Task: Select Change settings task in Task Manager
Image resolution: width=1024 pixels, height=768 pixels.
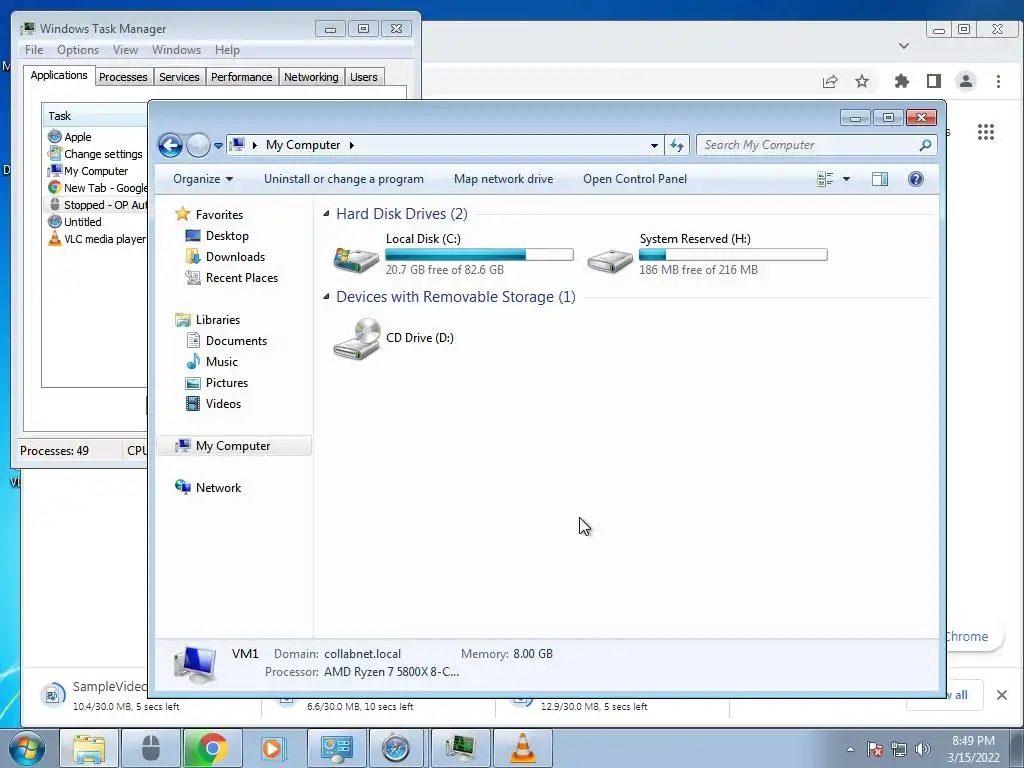Action: [103, 154]
